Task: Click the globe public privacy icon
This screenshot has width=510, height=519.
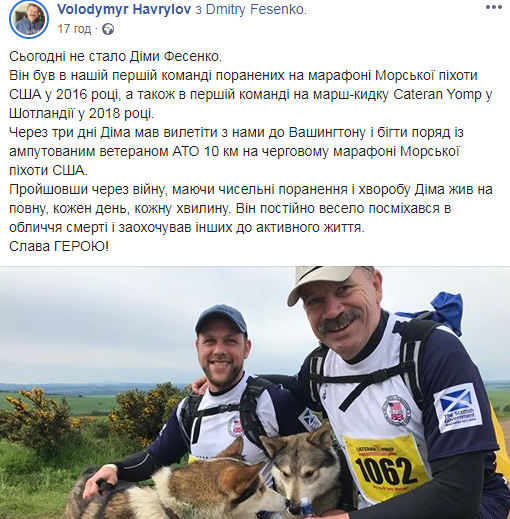Action: tap(108, 29)
